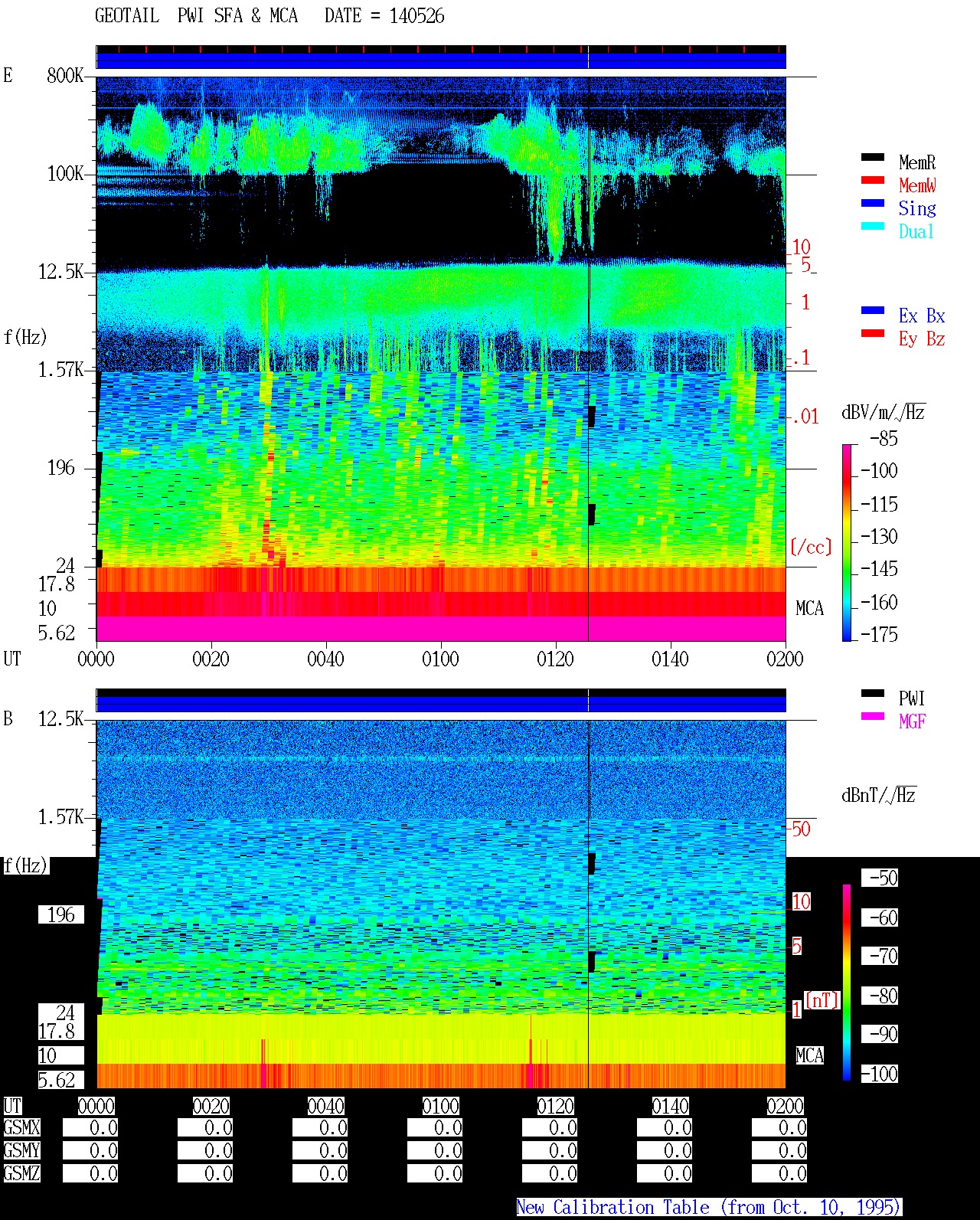This screenshot has width=980, height=1220.
Task: Click the blue mode bar above E spectrogram
Action: 441,61
